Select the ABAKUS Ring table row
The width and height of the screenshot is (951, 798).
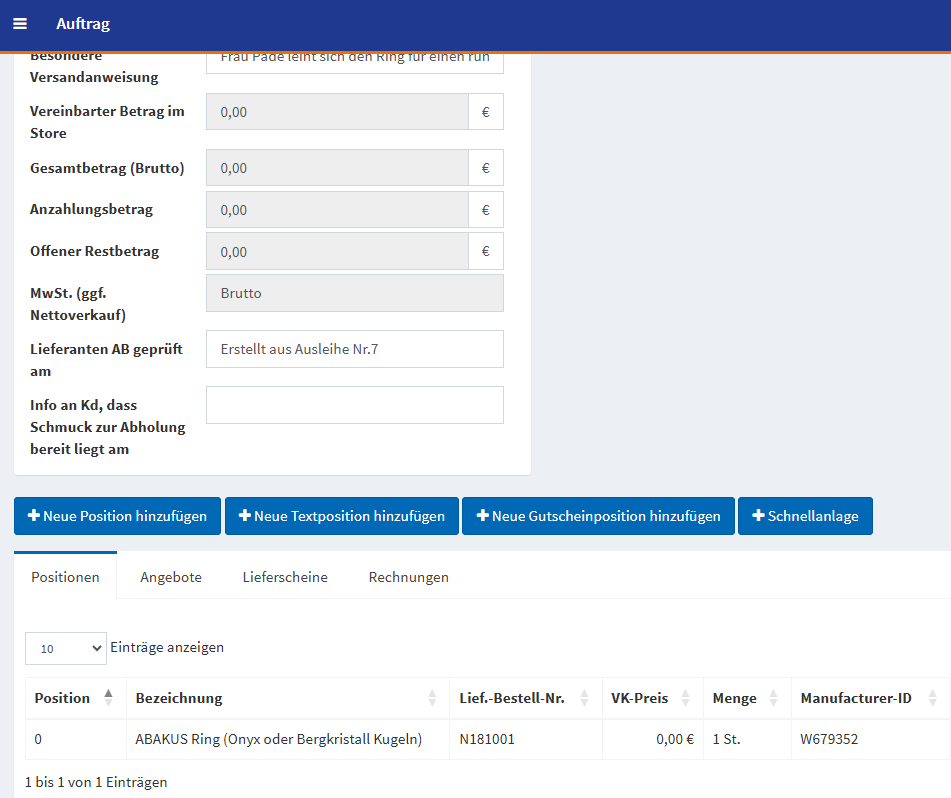pos(278,740)
